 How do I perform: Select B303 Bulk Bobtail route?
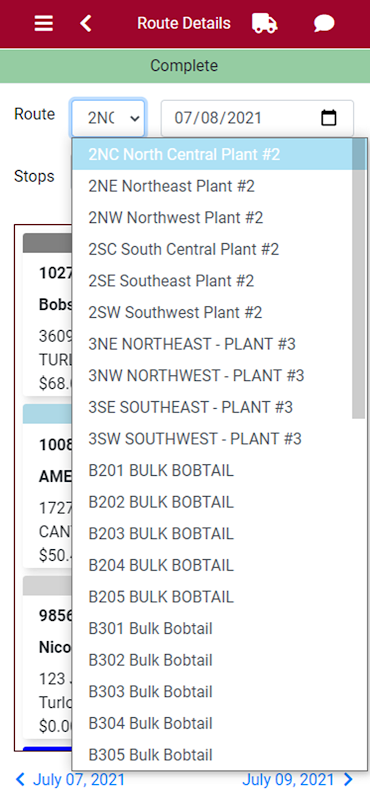[219, 692]
